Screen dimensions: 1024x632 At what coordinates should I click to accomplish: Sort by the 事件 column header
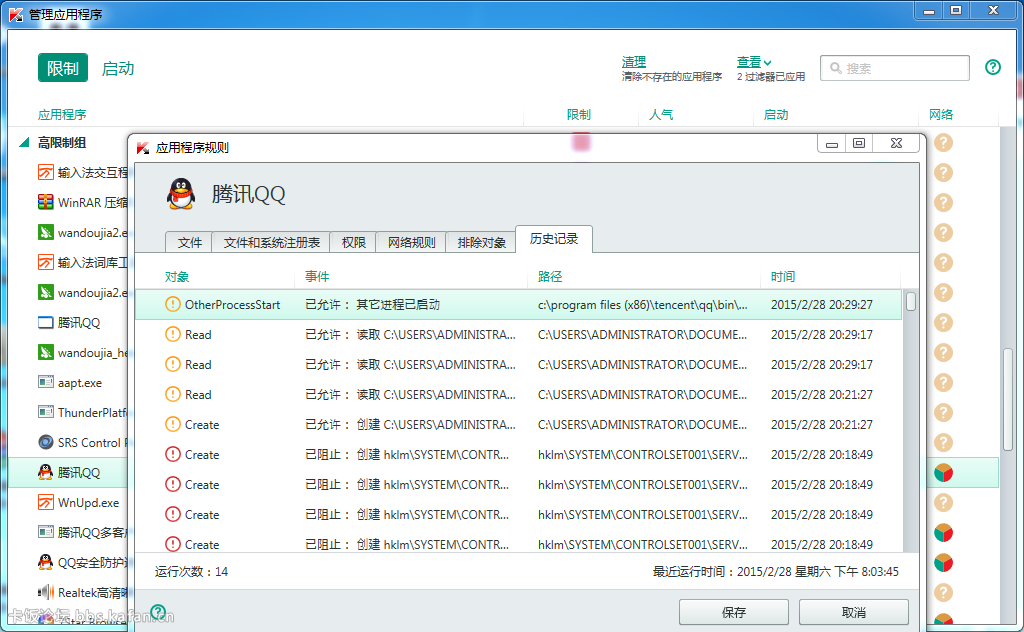coord(317,277)
